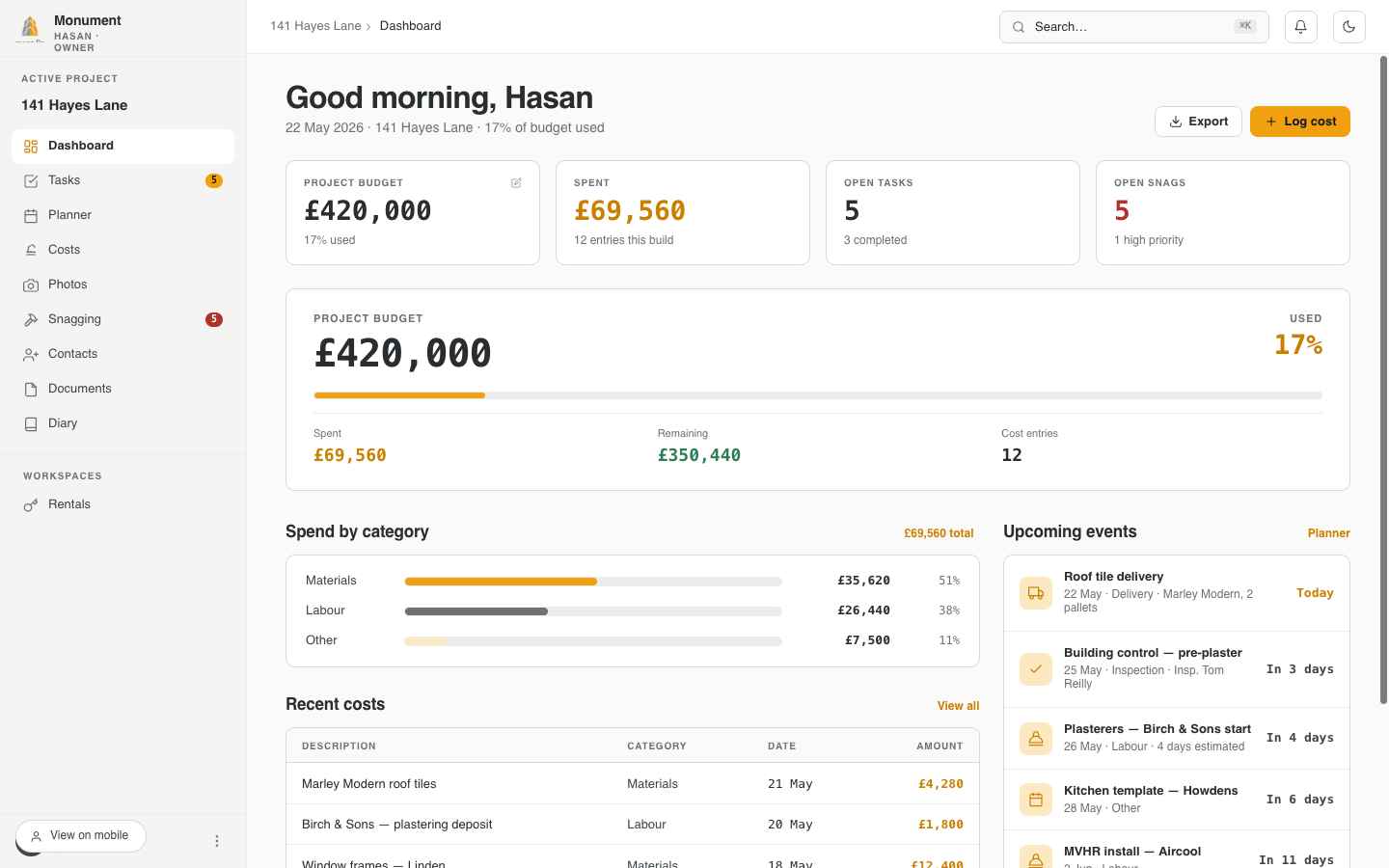Click the £1,800 amount cell
1389x868 pixels.
[x=940, y=825]
